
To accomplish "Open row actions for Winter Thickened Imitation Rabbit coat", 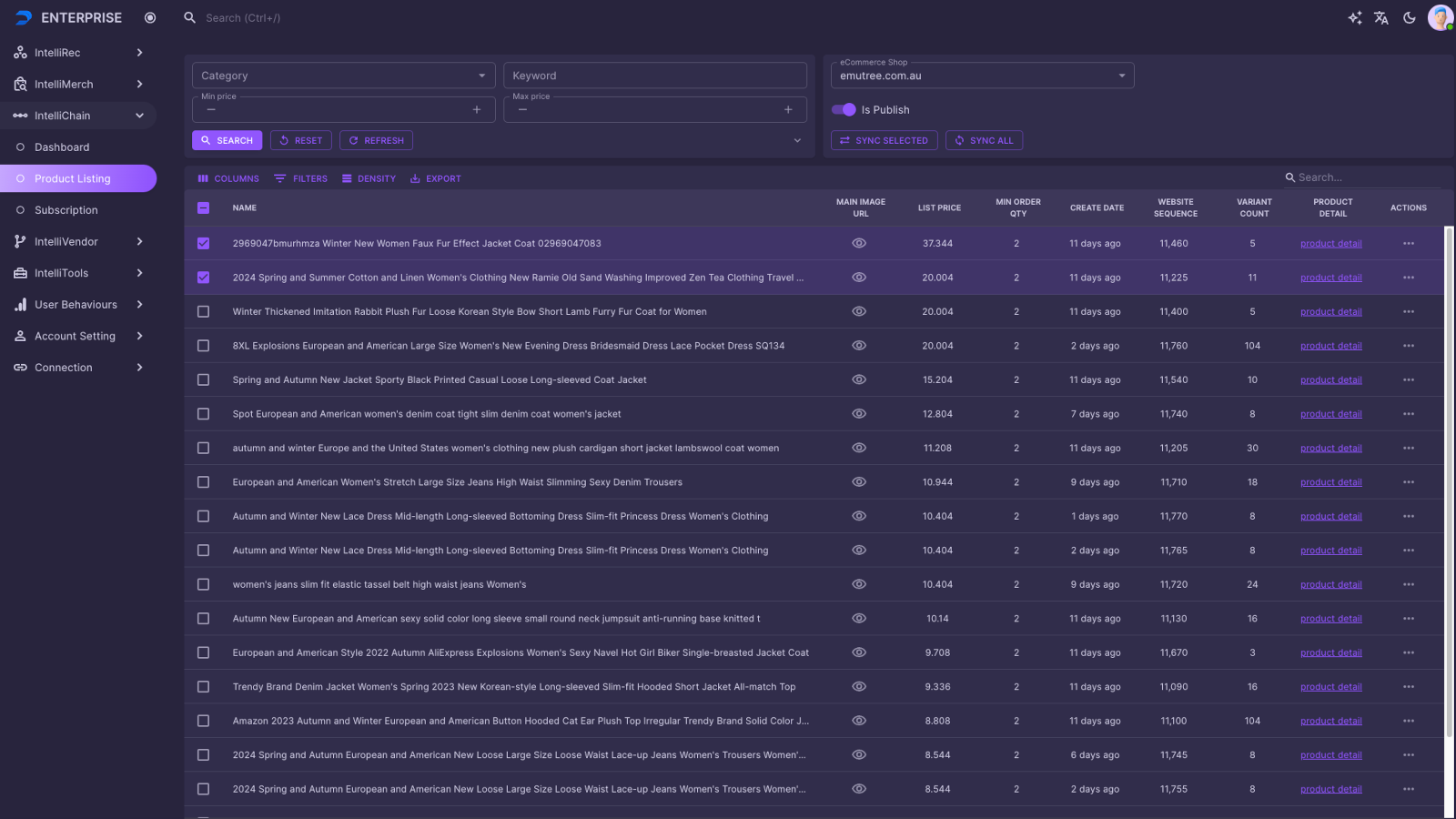I will [1409, 312].
